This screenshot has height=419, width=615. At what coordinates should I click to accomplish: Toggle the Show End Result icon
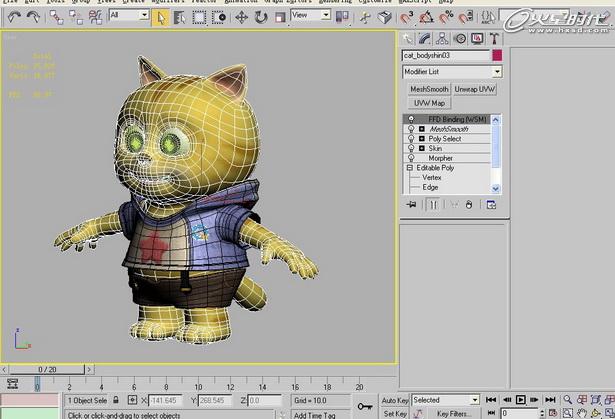click(433, 205)
